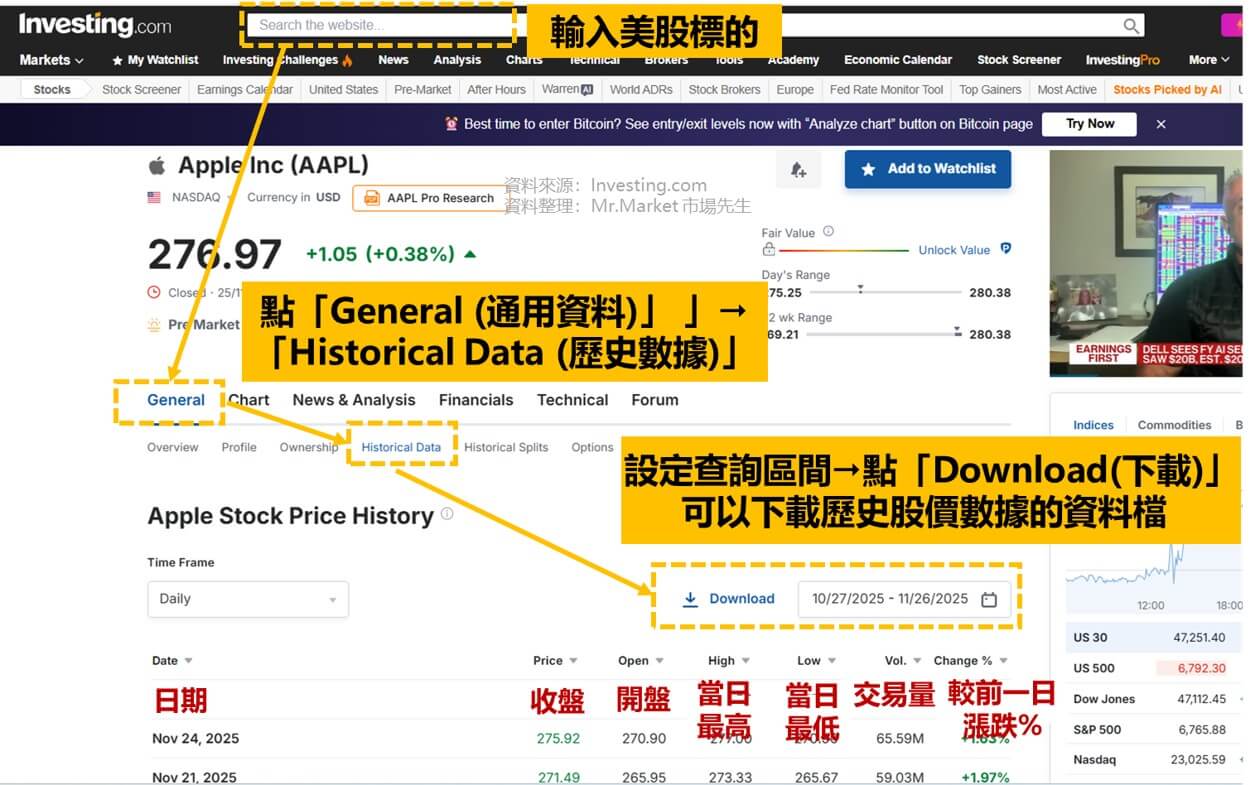Expand the More navigation menu
Screen dimensions: 1260x785
[x=1208, y=59]
